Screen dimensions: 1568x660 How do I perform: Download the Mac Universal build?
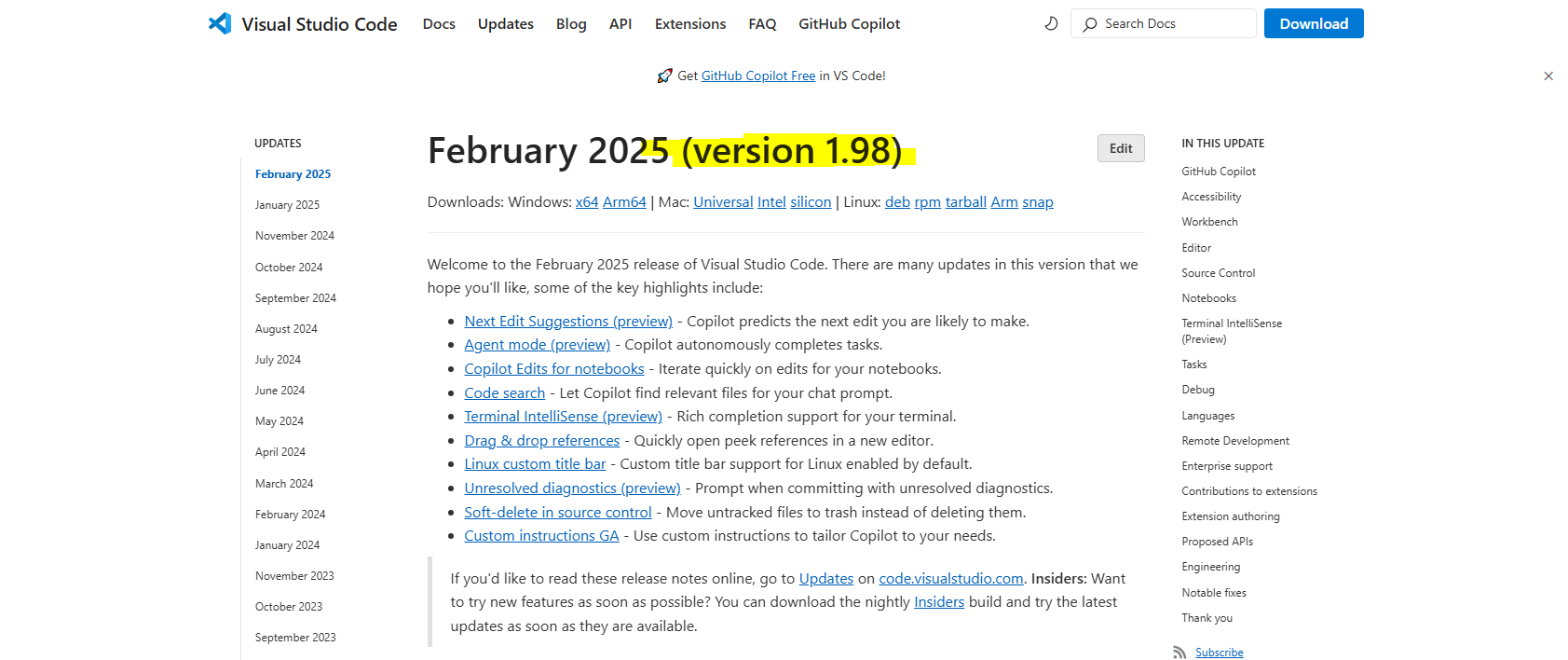pos(723,202)
